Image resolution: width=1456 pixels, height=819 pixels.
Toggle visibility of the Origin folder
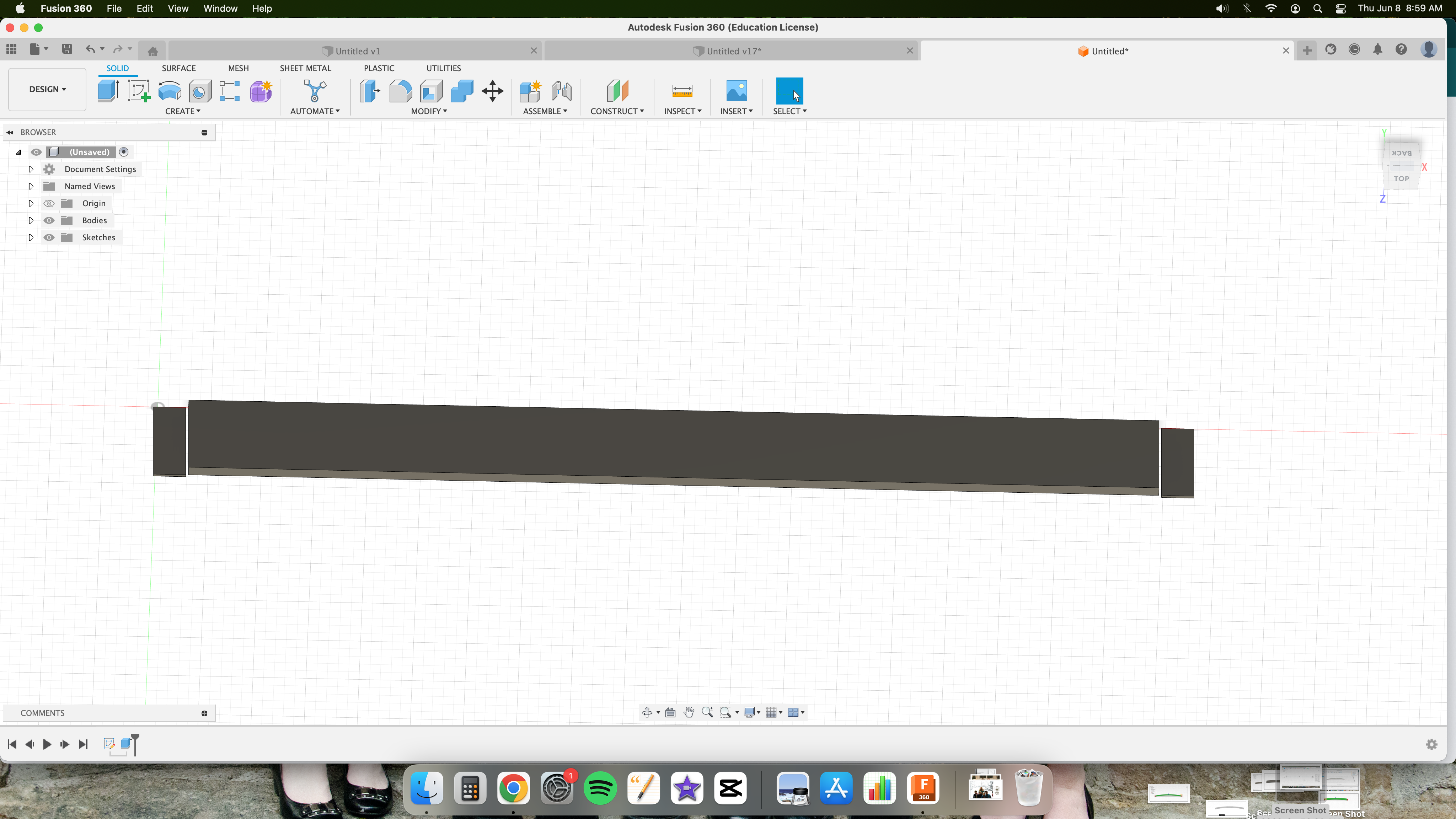[49, 203]
